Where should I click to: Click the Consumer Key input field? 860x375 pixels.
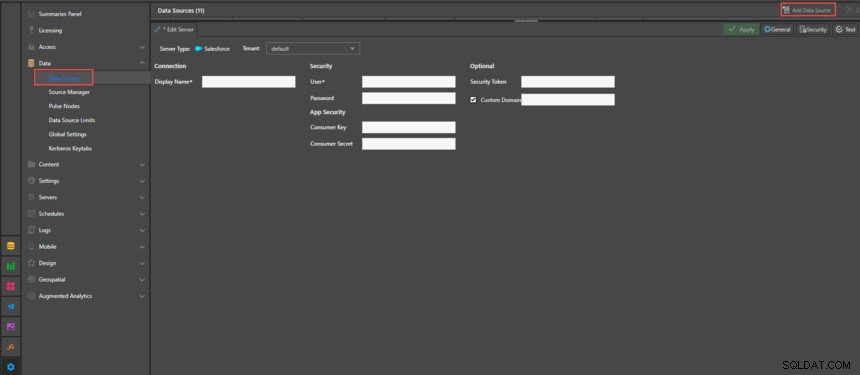tap(409, 127)
